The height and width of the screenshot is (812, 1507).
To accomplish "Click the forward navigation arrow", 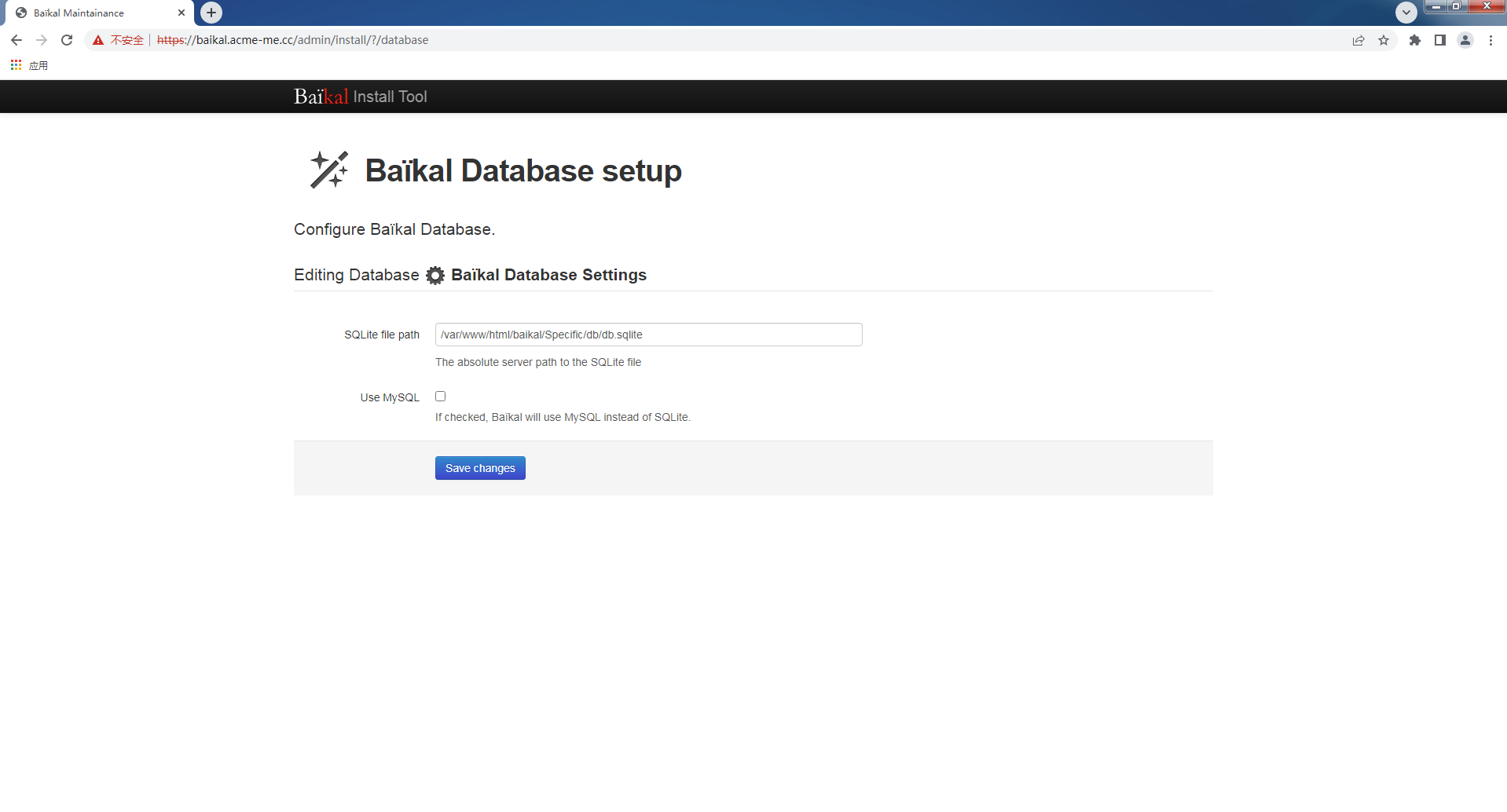I will click(x=42, y=40).
